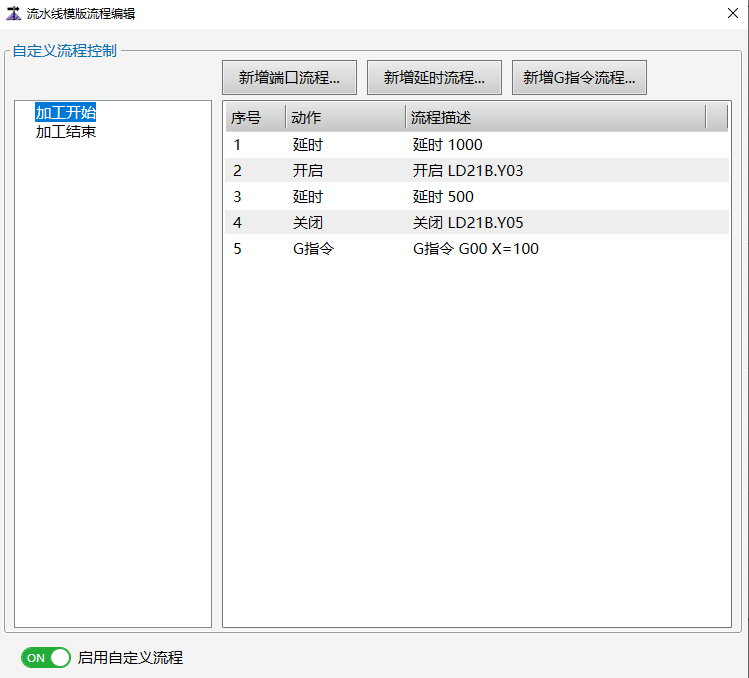Select row 2 开启 LD21B.Y03
This screenshot has height=678, width=749.
[467, 171]
